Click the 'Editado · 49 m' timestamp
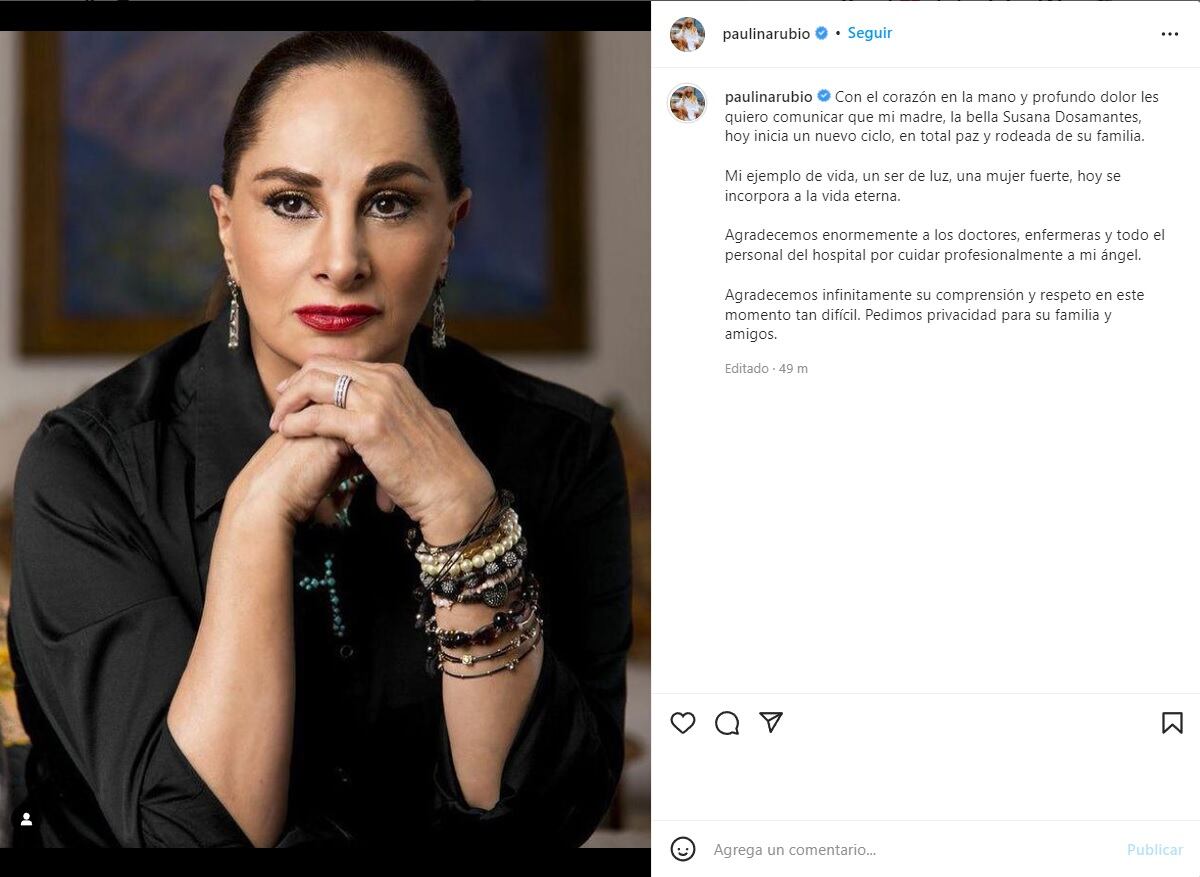 [766, 369]
